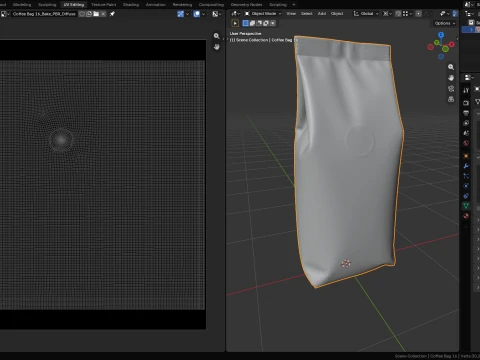Open the Global transform orientation dropdown

point(366,14)
